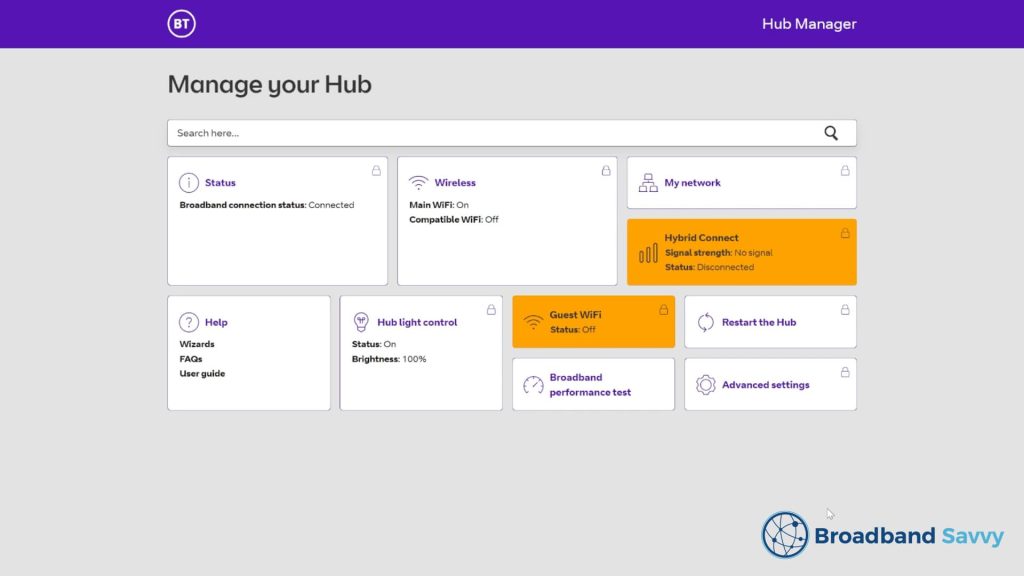Select the Wizards entry under Help

[197, 344]
